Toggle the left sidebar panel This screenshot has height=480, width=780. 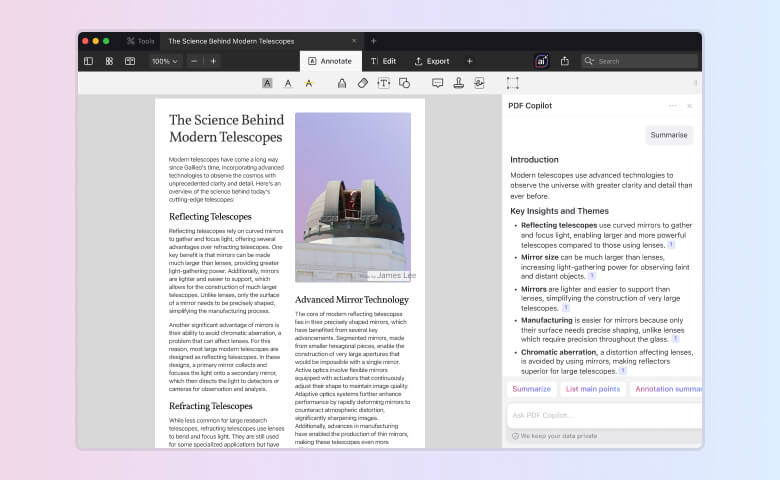pyautogui.click(x=88, y=61)
